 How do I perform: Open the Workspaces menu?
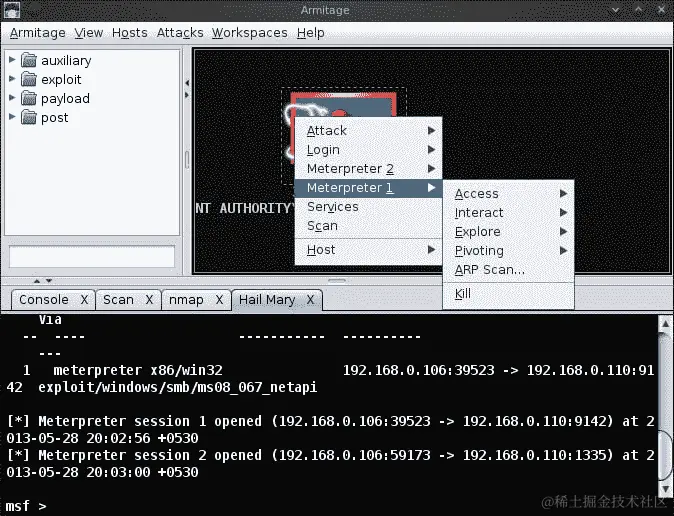[x=249, y=33]
